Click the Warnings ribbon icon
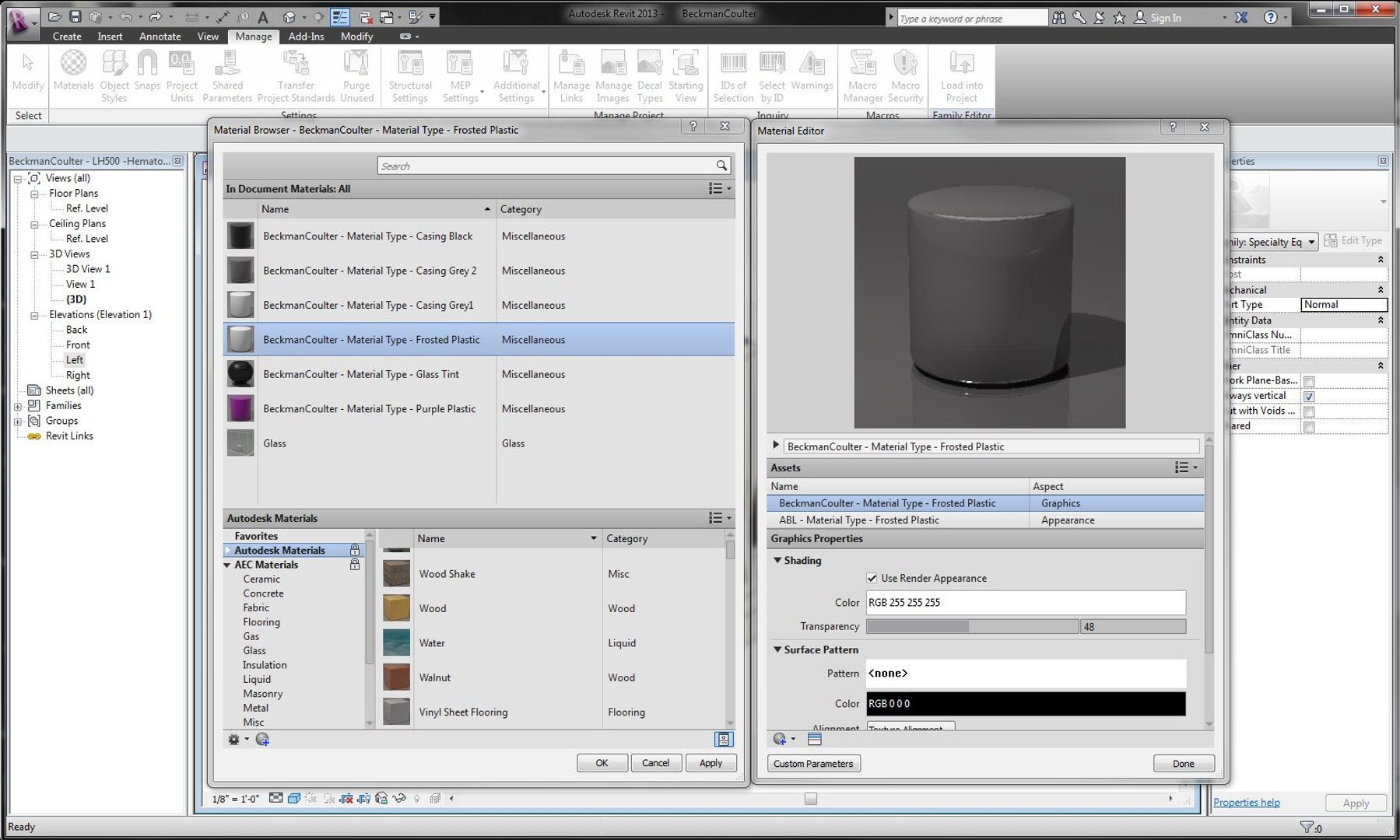 [812, 70]
